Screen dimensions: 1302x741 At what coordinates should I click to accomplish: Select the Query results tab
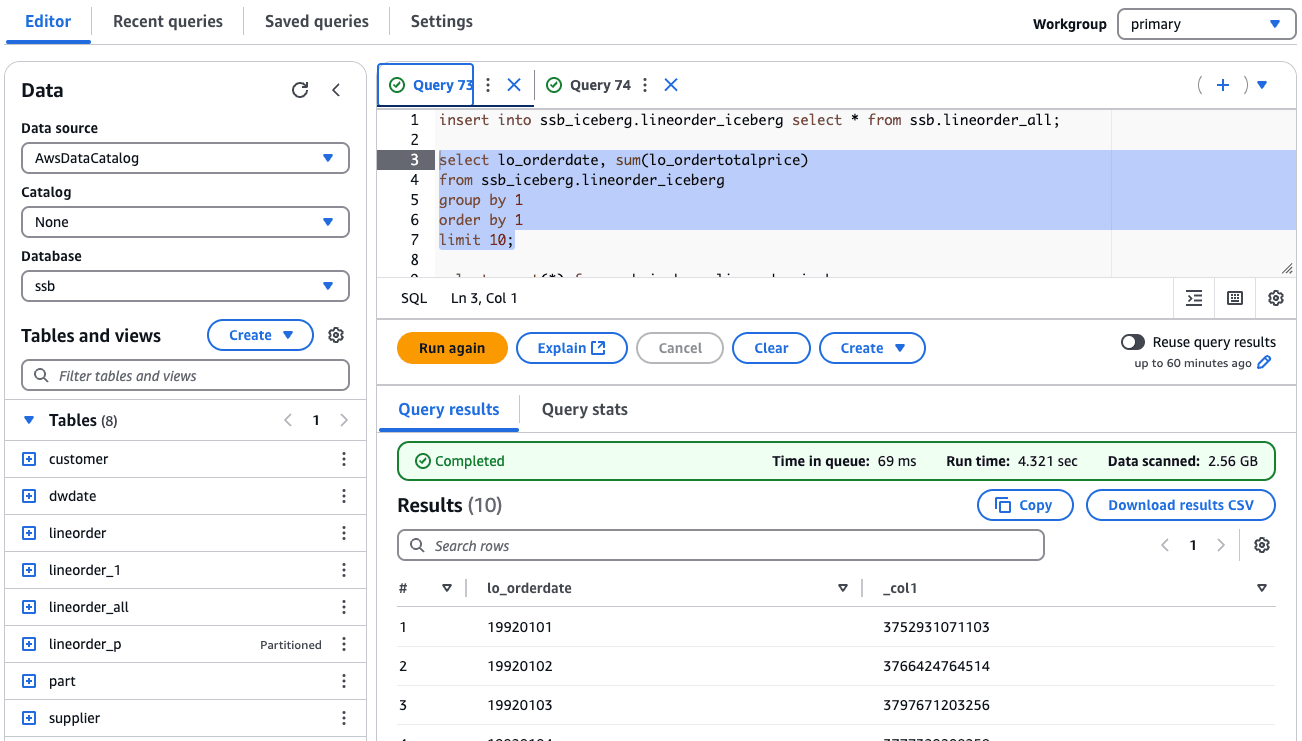pyautogui.click(x=449, y=409)
